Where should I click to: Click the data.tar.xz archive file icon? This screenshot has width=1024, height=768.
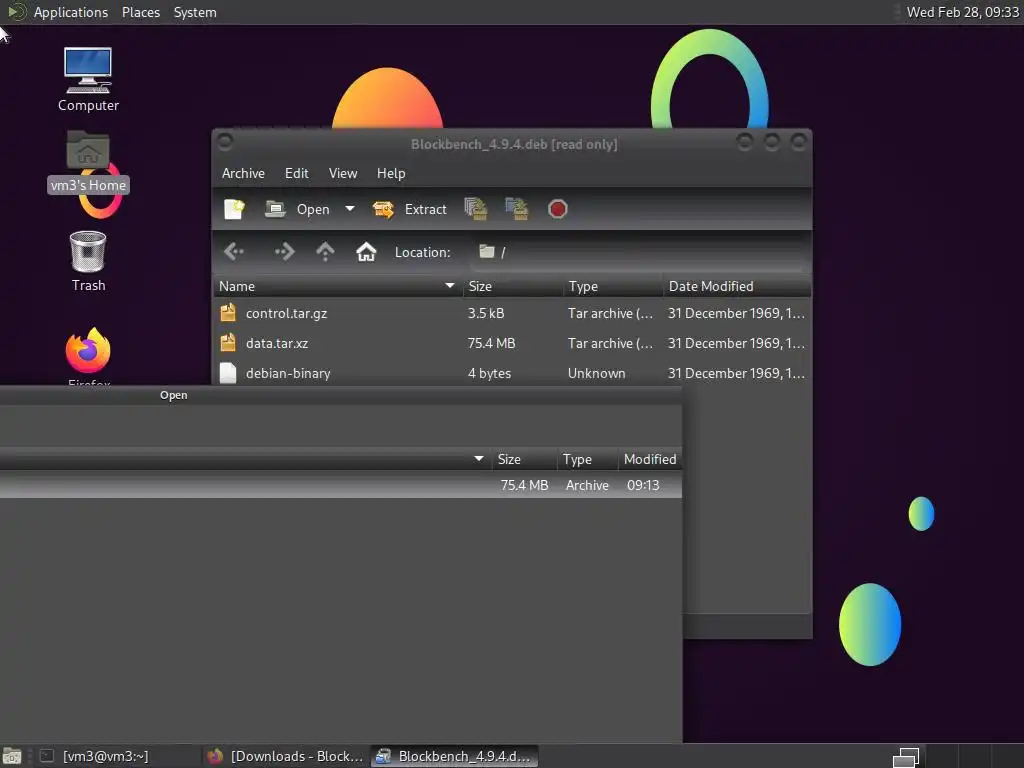[228, 343]
